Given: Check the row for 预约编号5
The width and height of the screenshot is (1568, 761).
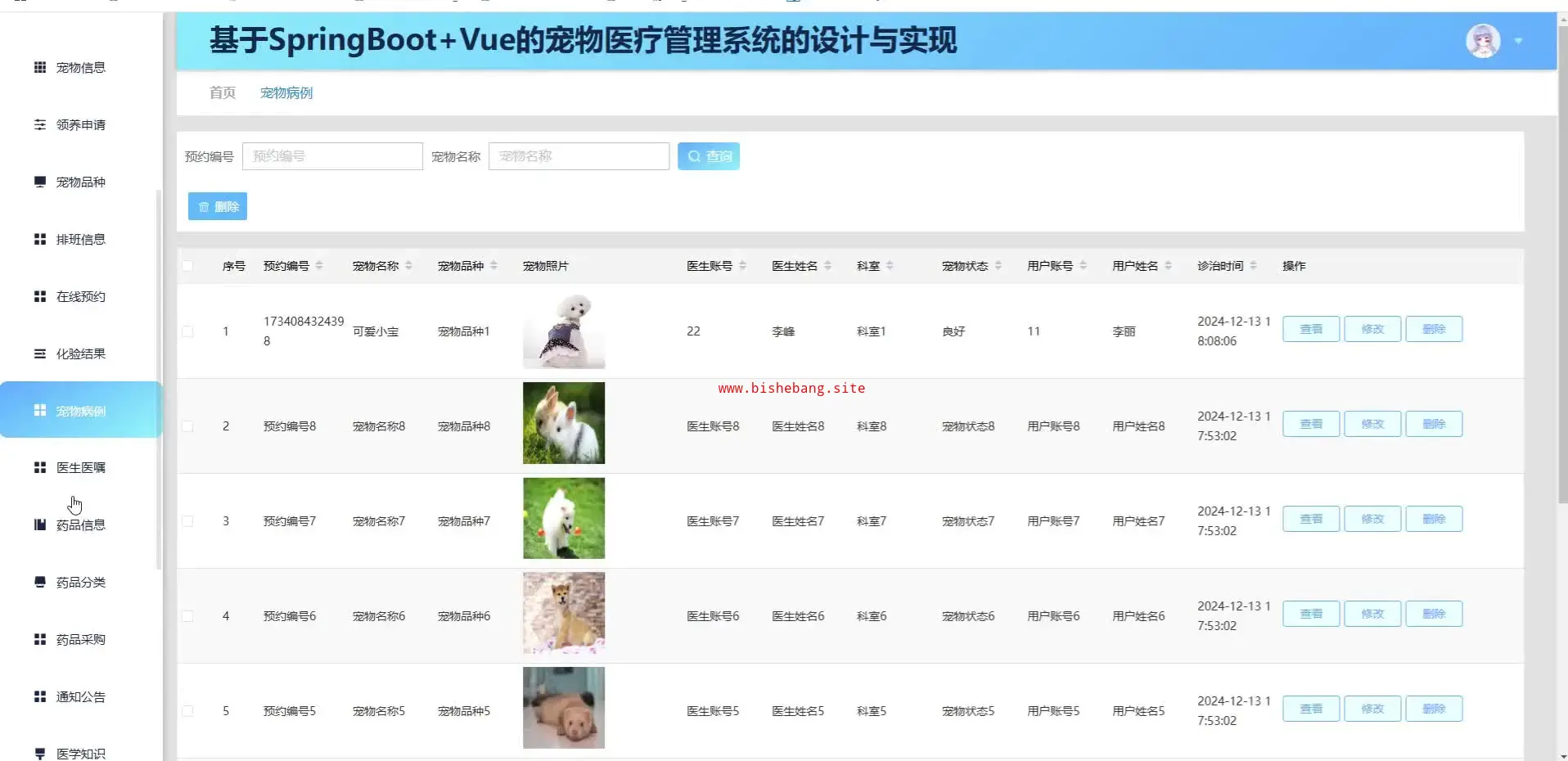Looking at the screenshot, I should pyautogui.click(x=187, y=711).
